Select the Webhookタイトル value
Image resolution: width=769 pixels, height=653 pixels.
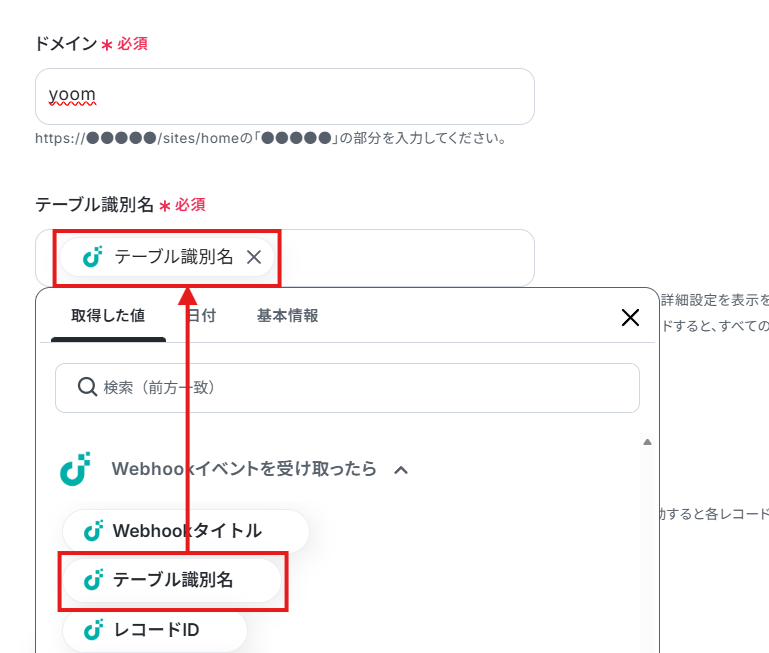coord(186,531)
